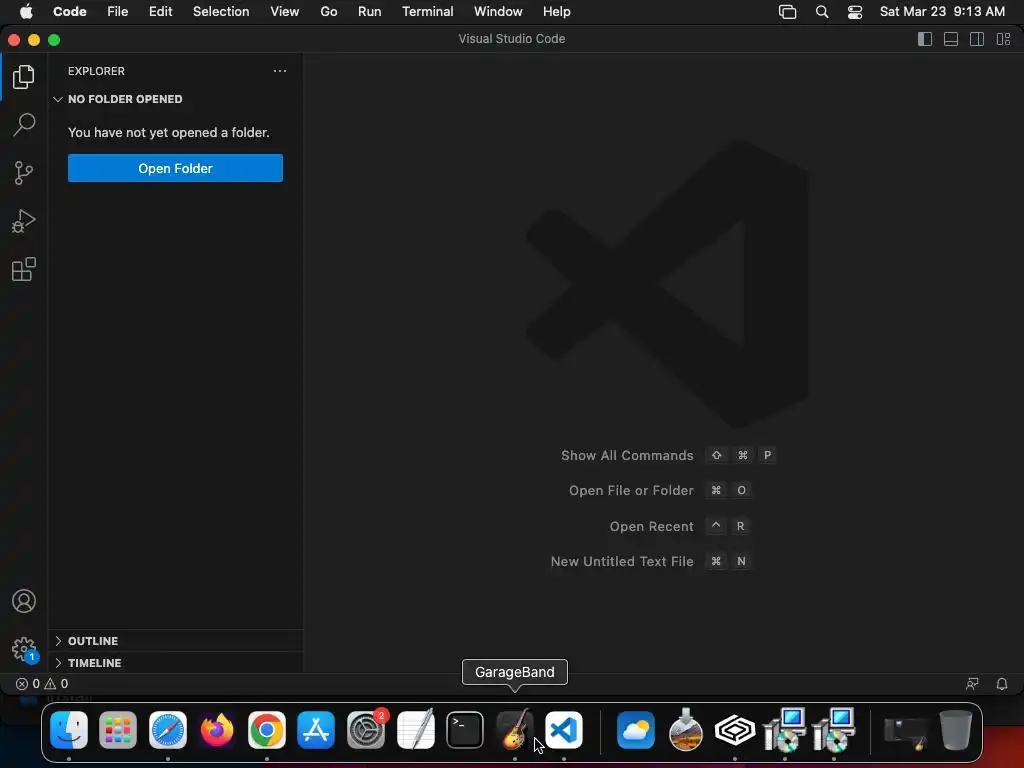Click the Open Recent shortcut hint
Image resolution: width=1024 pixels, height=768 pixels.
(679, 526)
